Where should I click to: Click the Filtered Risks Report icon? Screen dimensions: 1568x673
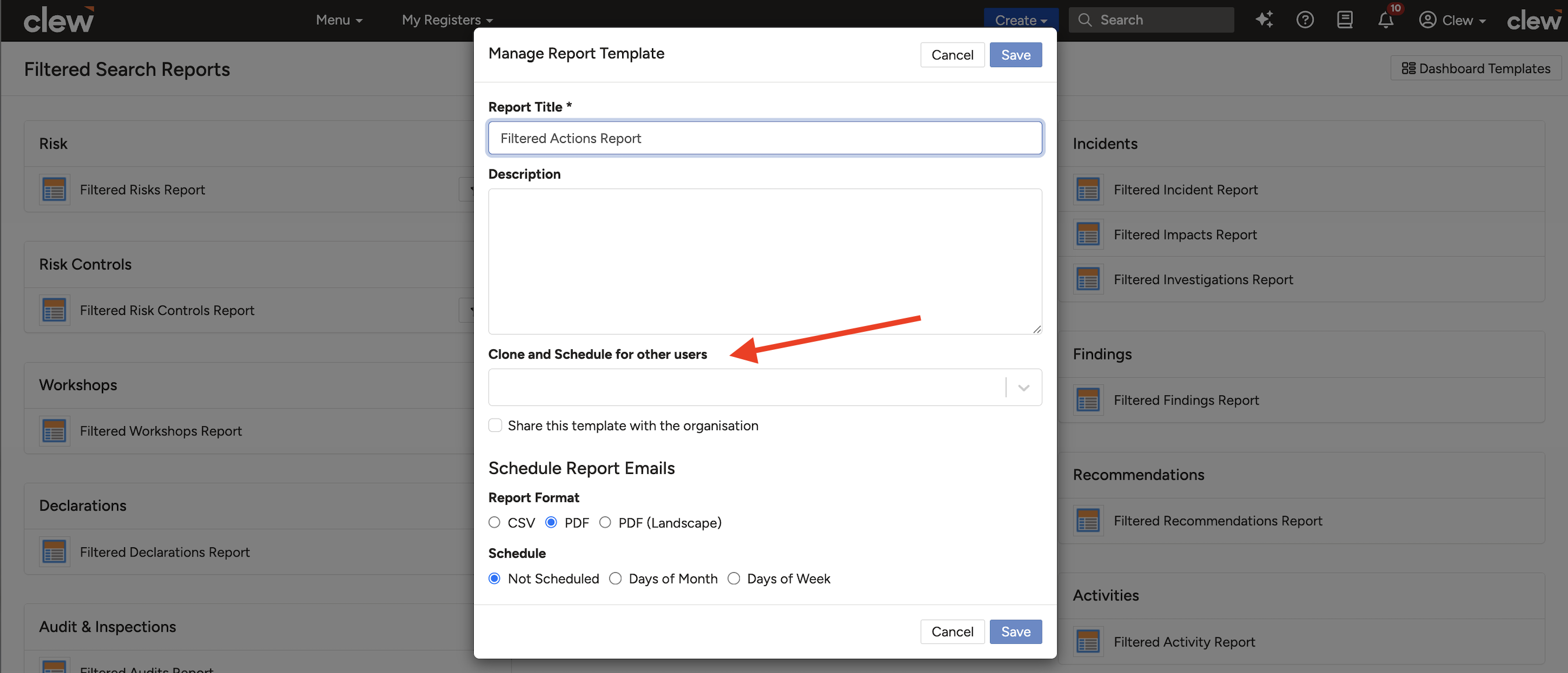pos(54,189)
